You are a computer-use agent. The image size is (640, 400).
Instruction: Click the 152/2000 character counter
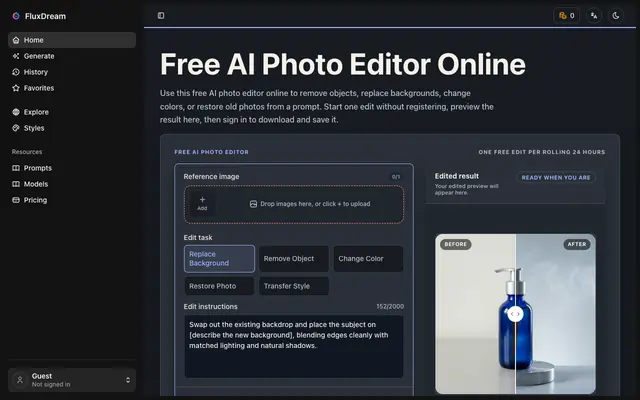pyautogui.click(x=390, y=307)
